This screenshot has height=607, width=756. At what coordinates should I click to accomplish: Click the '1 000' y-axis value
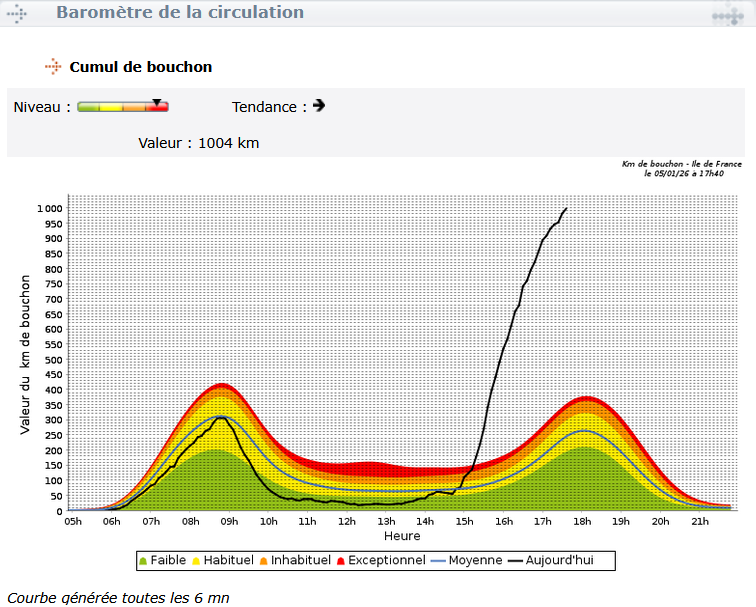[x=50, y=209]
